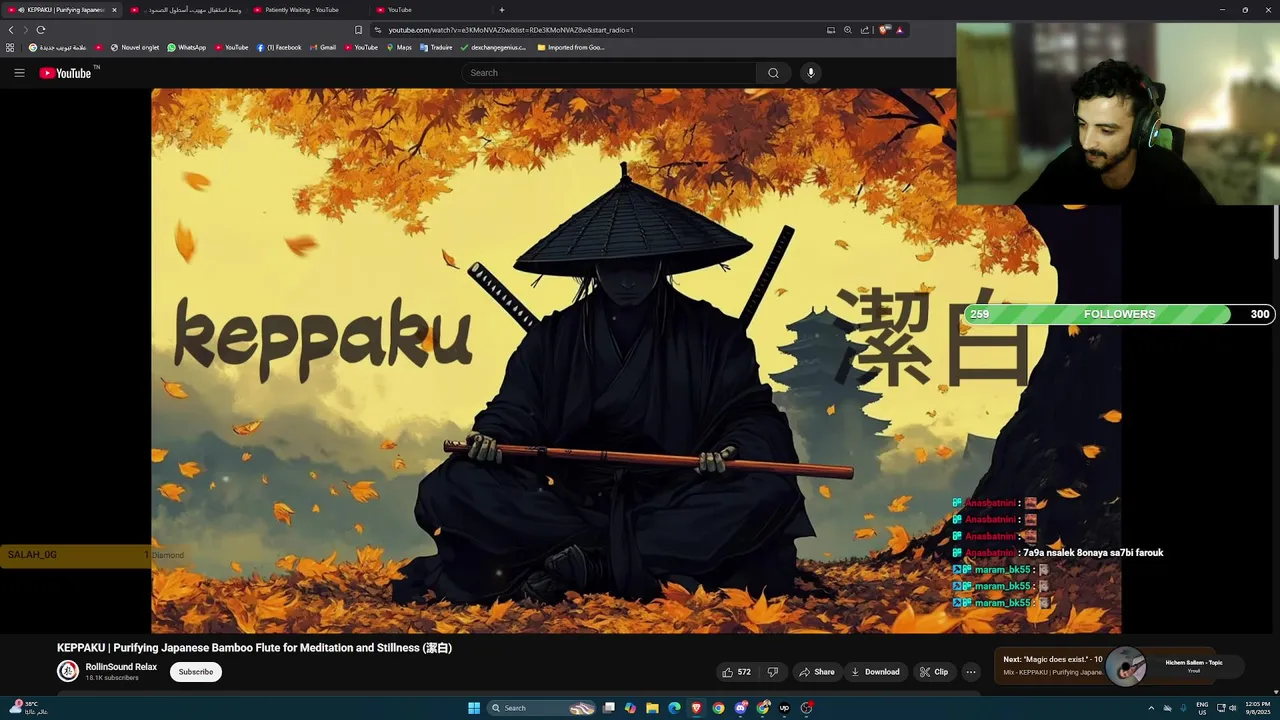Switch to the KEPPAKU browser tab

pos(62,10)
